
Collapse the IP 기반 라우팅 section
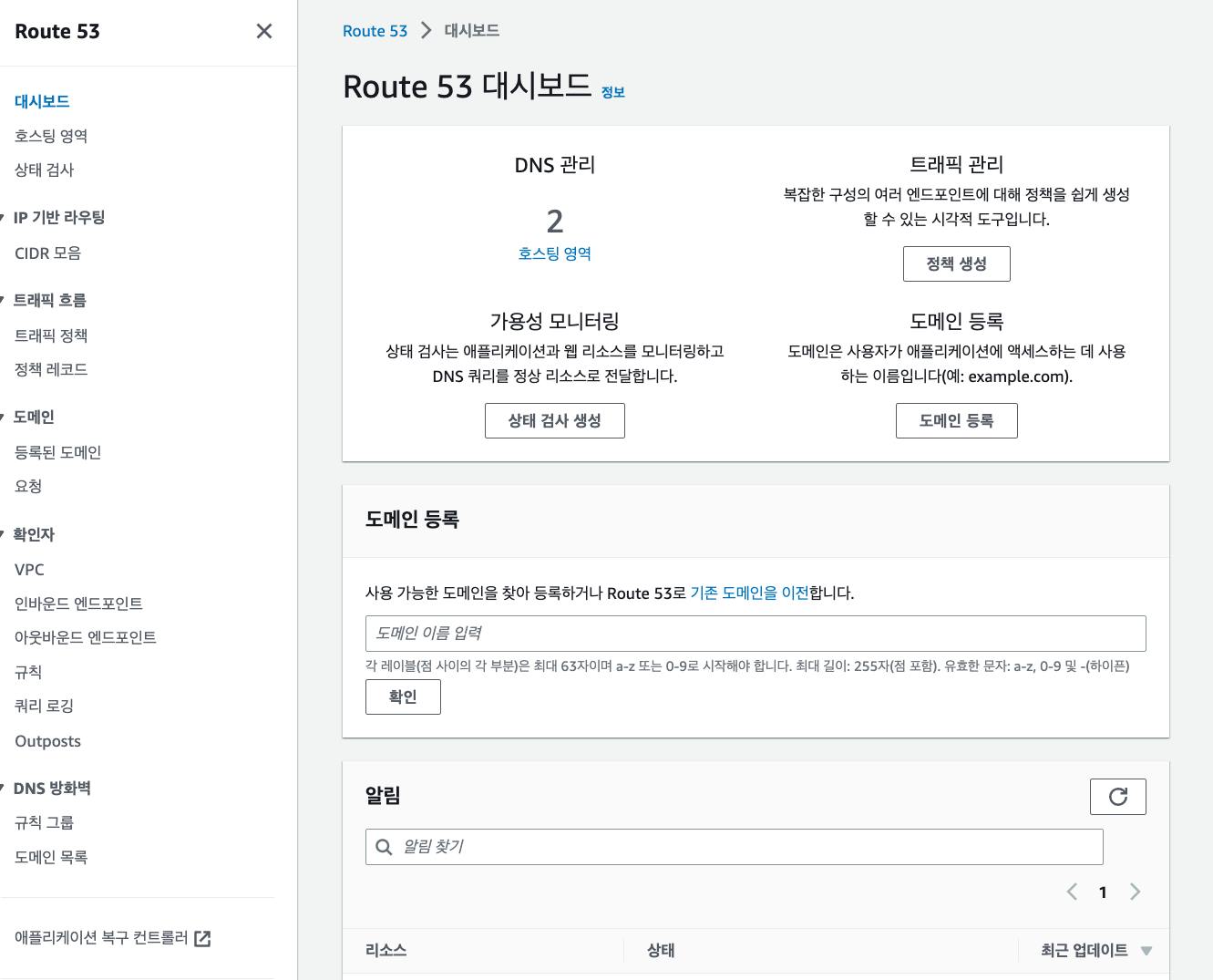[3, 217]
